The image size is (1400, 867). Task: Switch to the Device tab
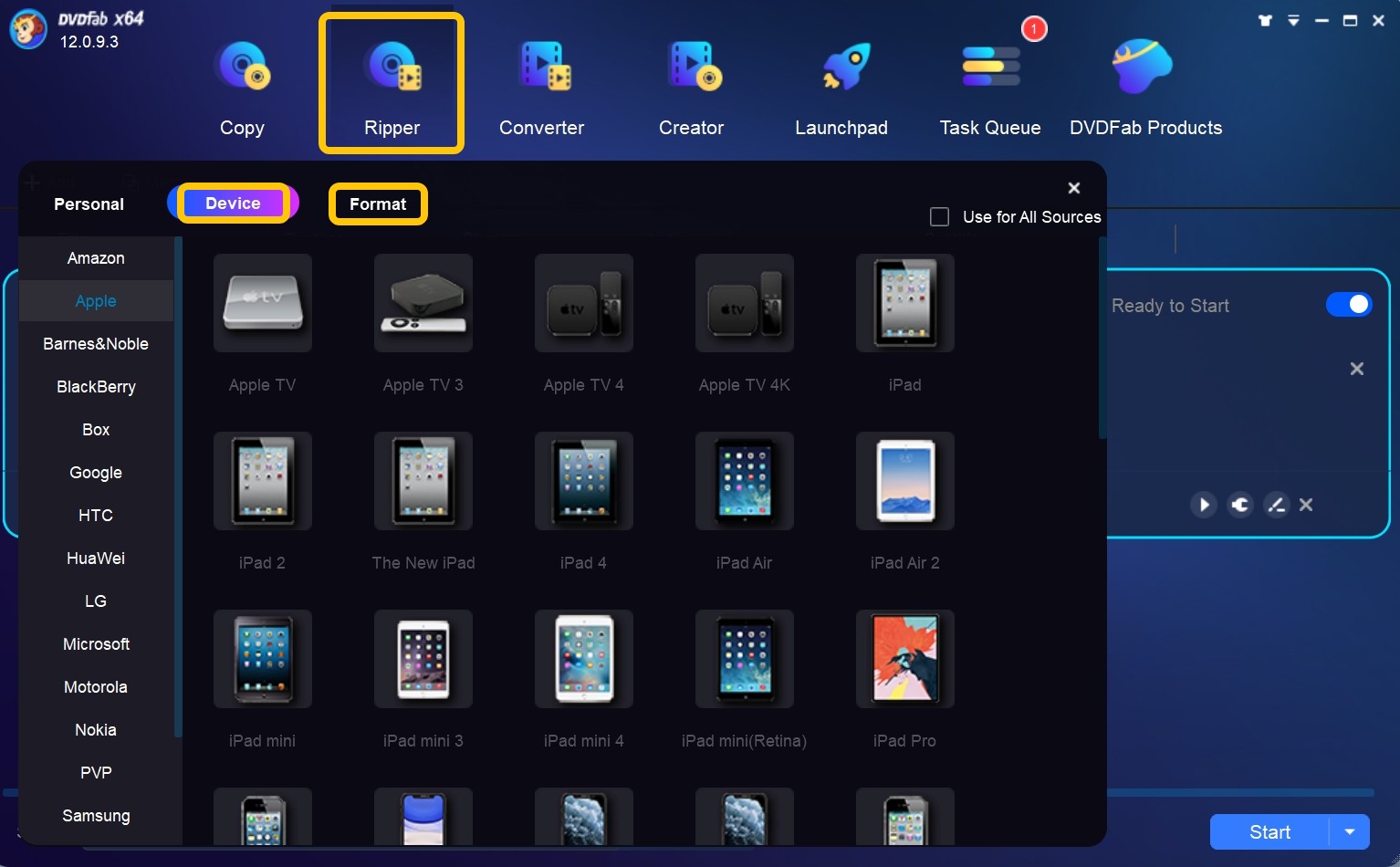coord(233,204)
